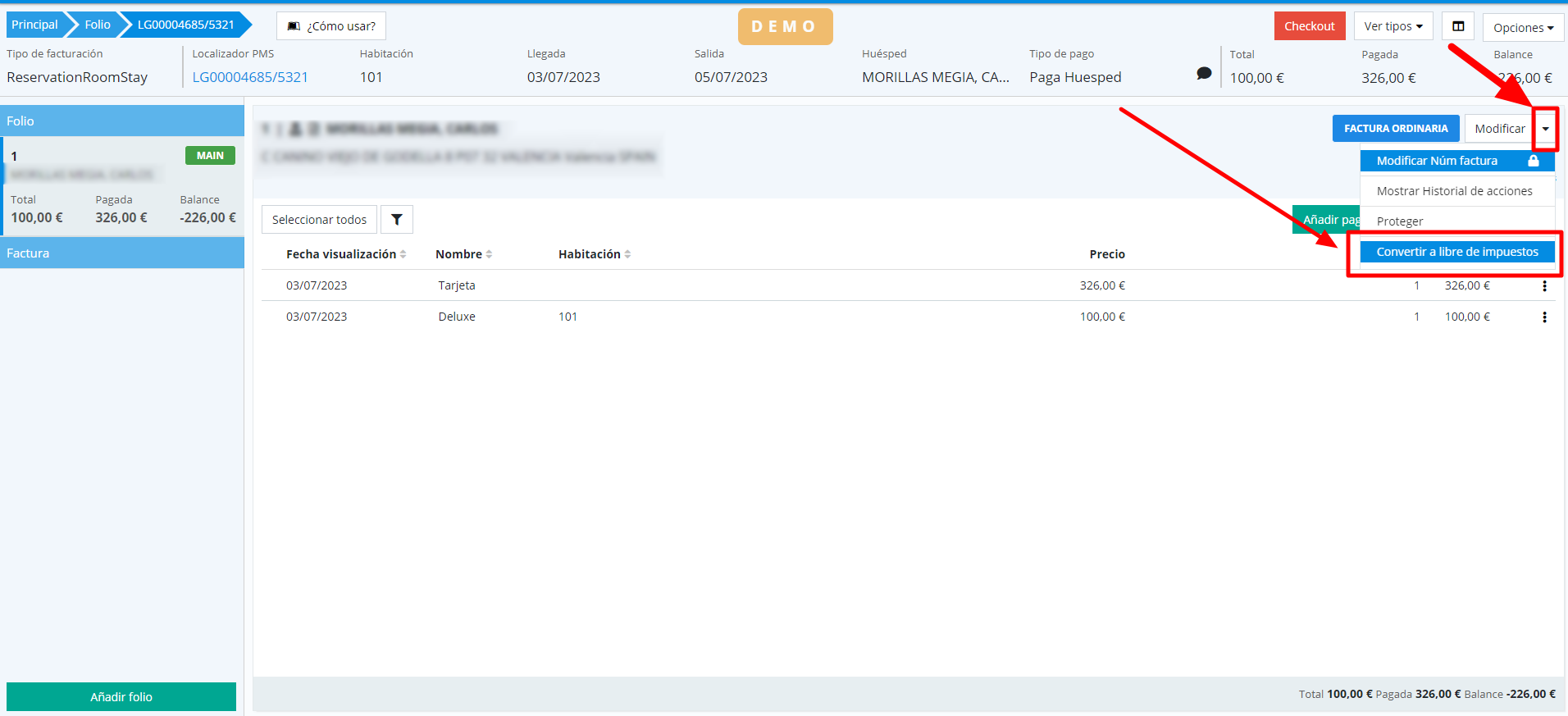Click the filter funnel icon
Screen dimensions: 1568x716
pyautogui.click(x=397, y=220)
